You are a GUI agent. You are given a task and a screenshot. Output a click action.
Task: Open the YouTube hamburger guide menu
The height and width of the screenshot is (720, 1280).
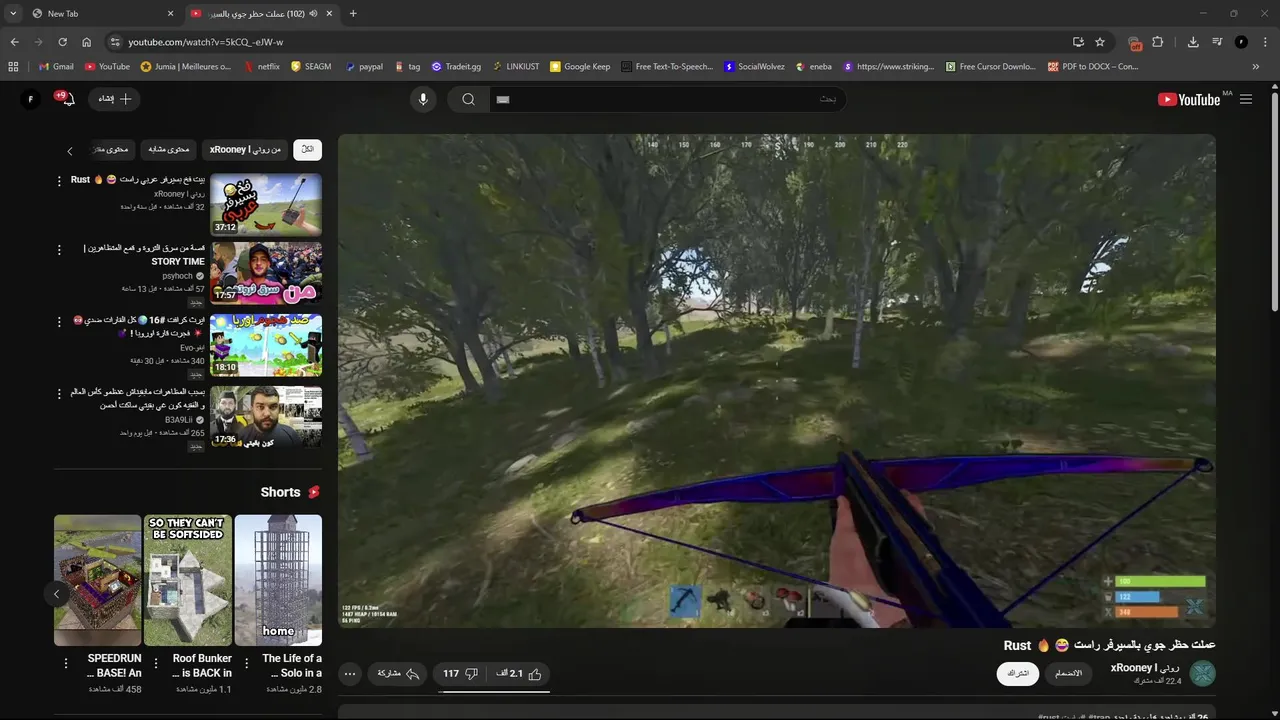click(x=1246, y=99)
